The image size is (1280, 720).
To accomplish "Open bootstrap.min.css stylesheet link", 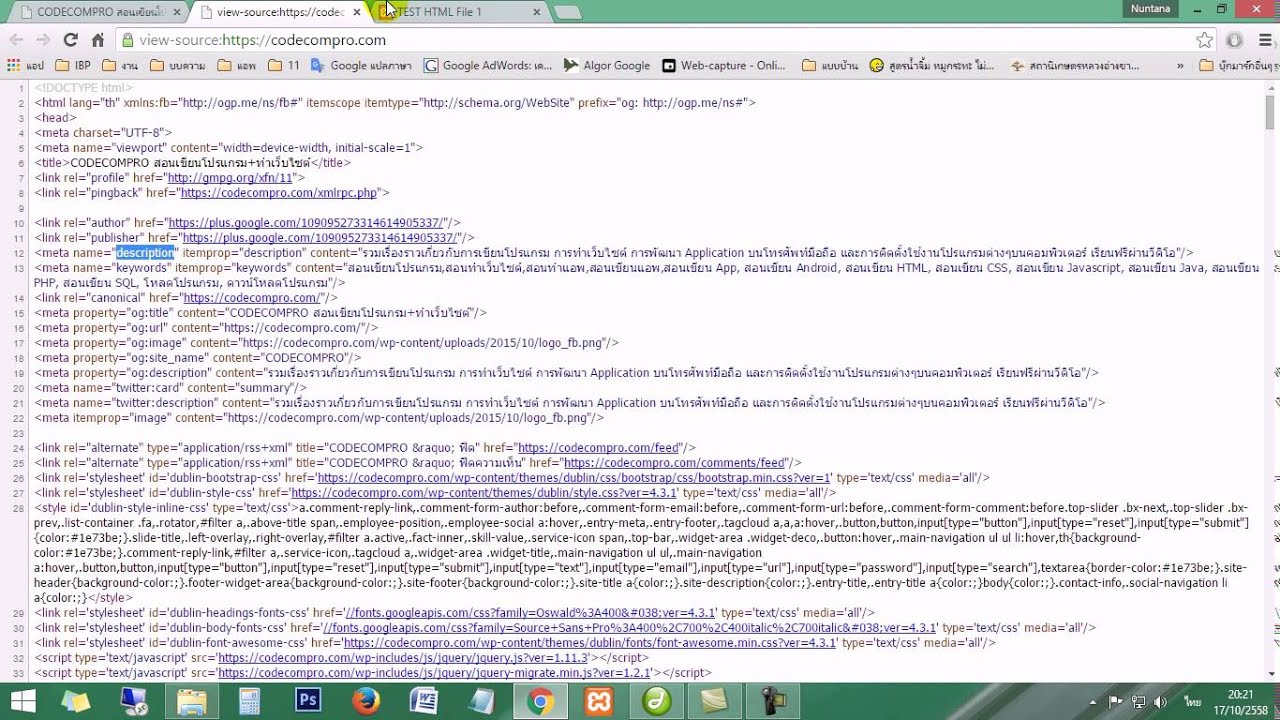I will tap(574, 478).
